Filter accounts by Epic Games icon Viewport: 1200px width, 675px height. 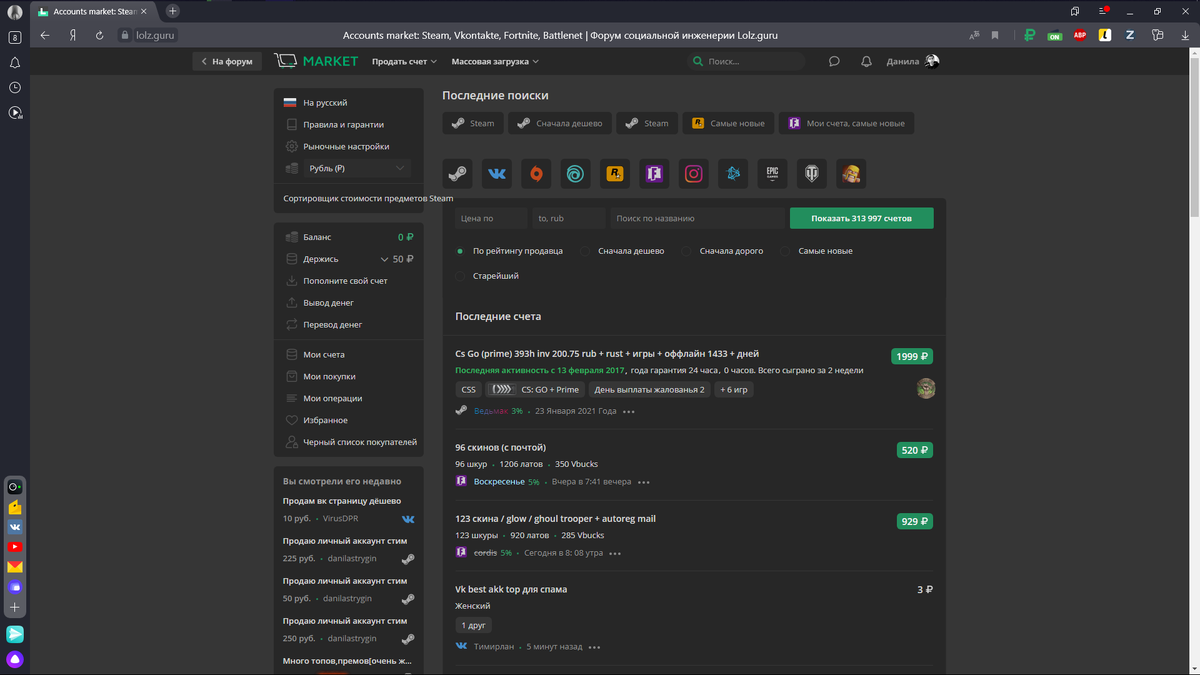pyautogui.click(x=772, y=173)
